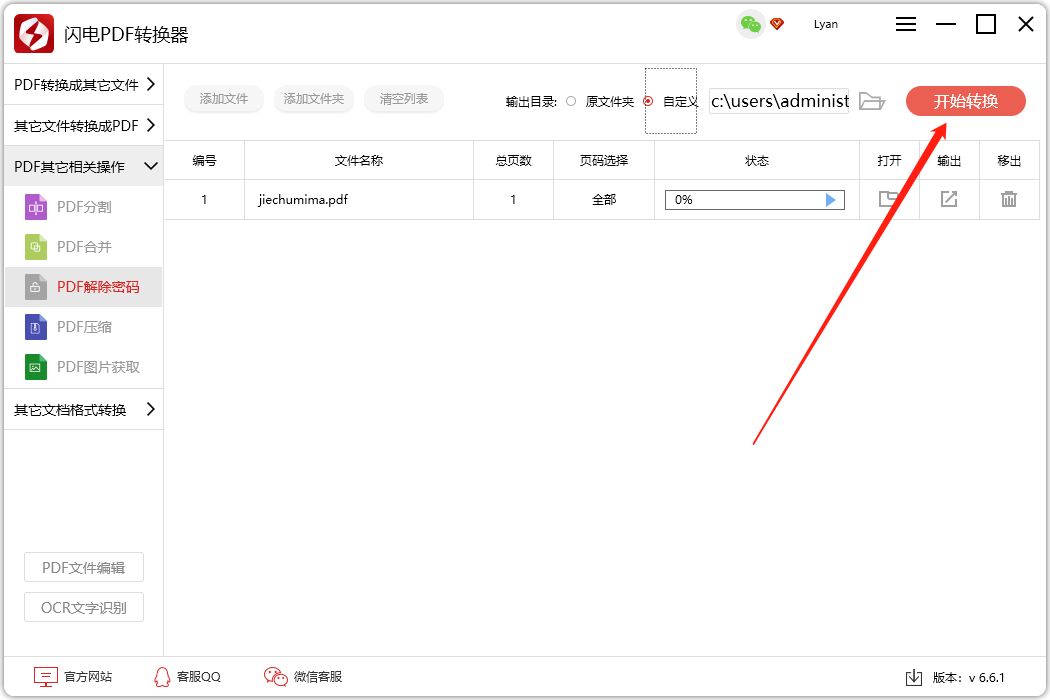Choose PDF分割 in sidebar
Viewport: 1050px width, 700px height.
coord(84,208)
